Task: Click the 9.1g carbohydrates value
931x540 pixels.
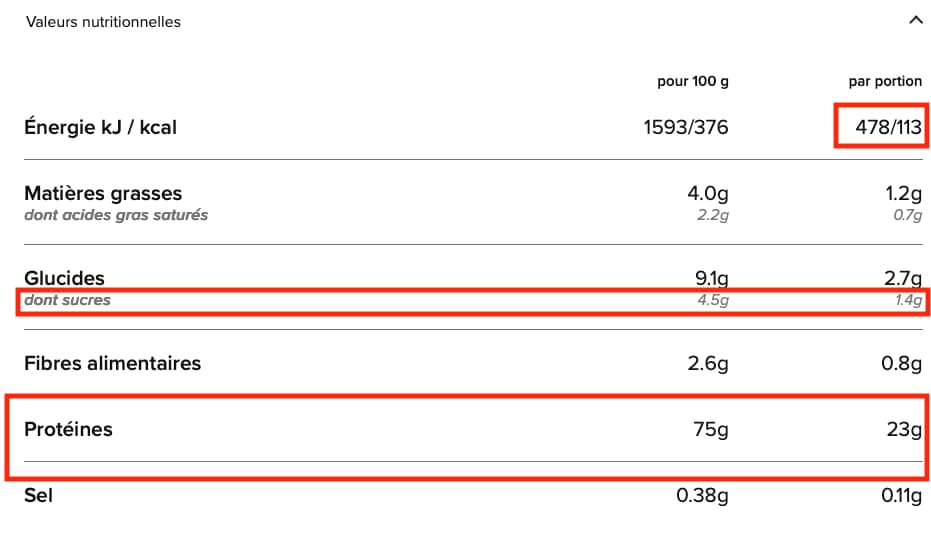Action: pos(708,278)
